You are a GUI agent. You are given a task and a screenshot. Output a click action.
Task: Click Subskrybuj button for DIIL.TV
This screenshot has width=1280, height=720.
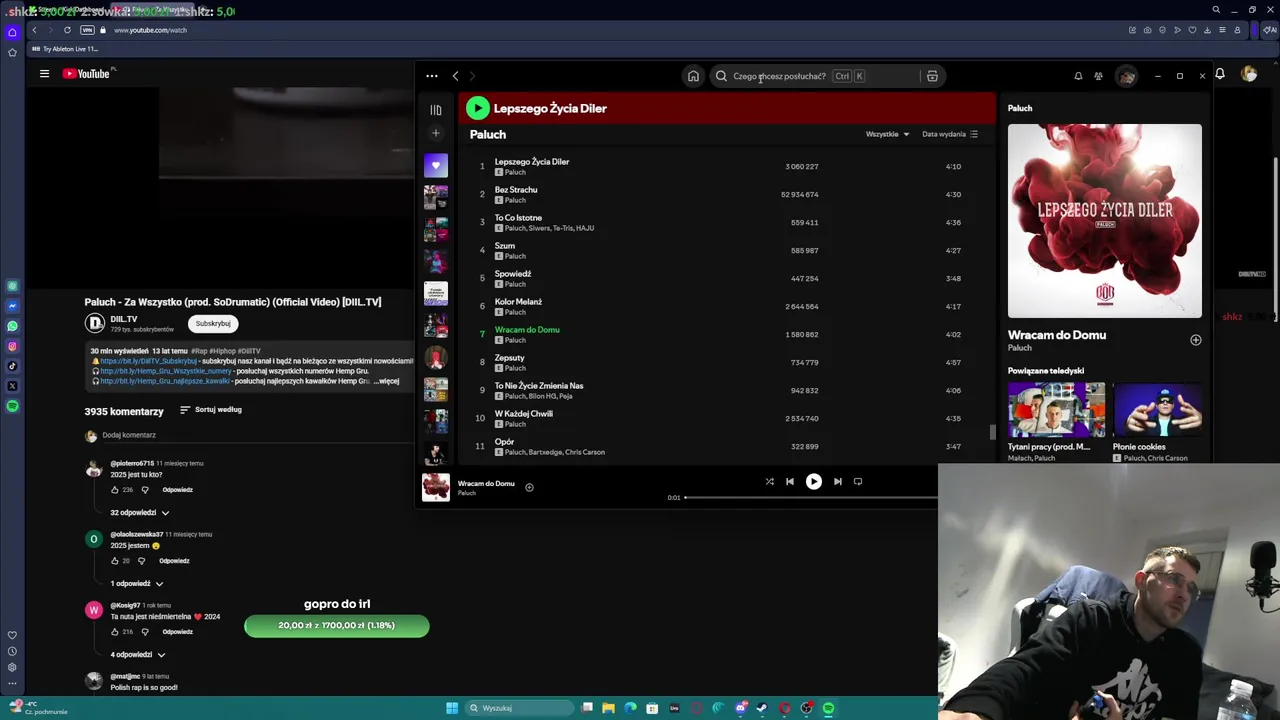[x=213, y=323]
